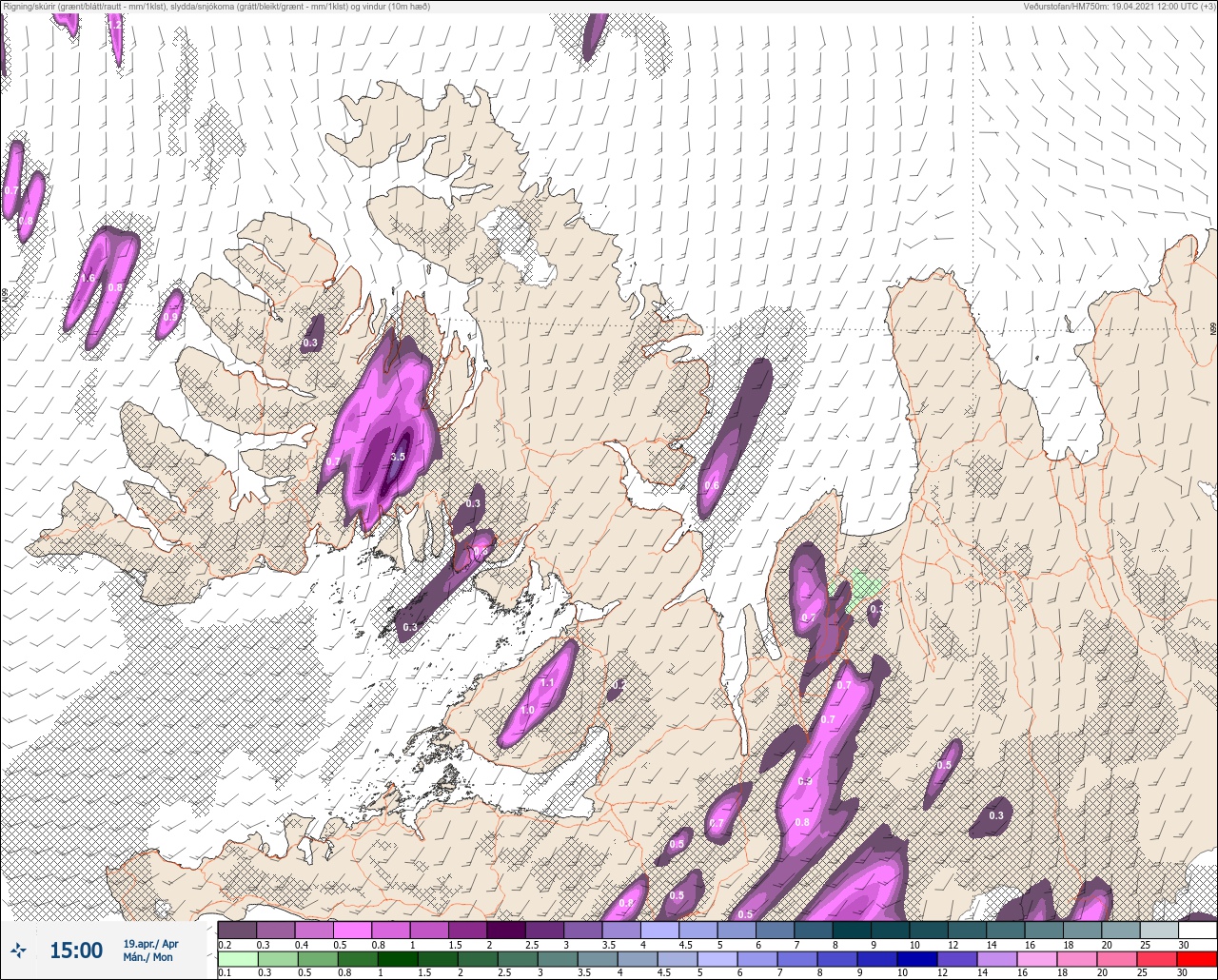Select the light lavender 4 swatch, top legend row
The image size is (1218, 980).
pos(659,930)
